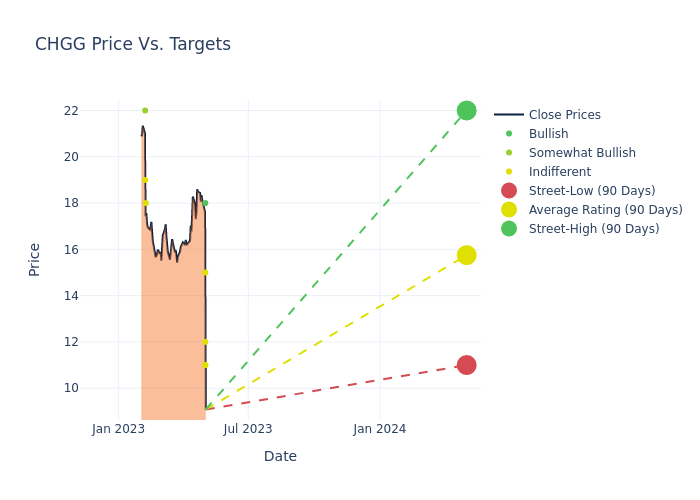Click the Jul 2023 x-axis tick label
700x500 pixels.
[x=248, y=429]
